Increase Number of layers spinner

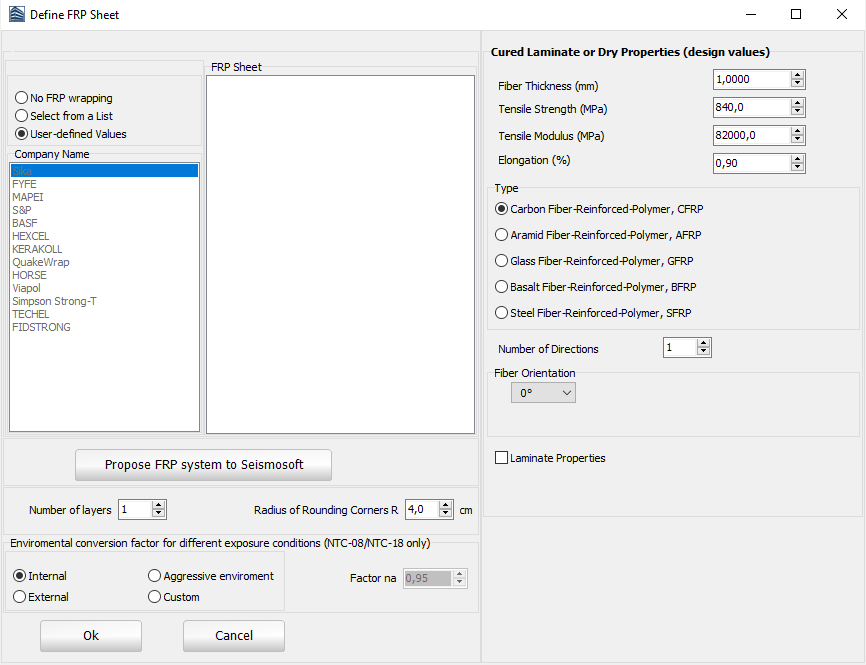(158, 505)
